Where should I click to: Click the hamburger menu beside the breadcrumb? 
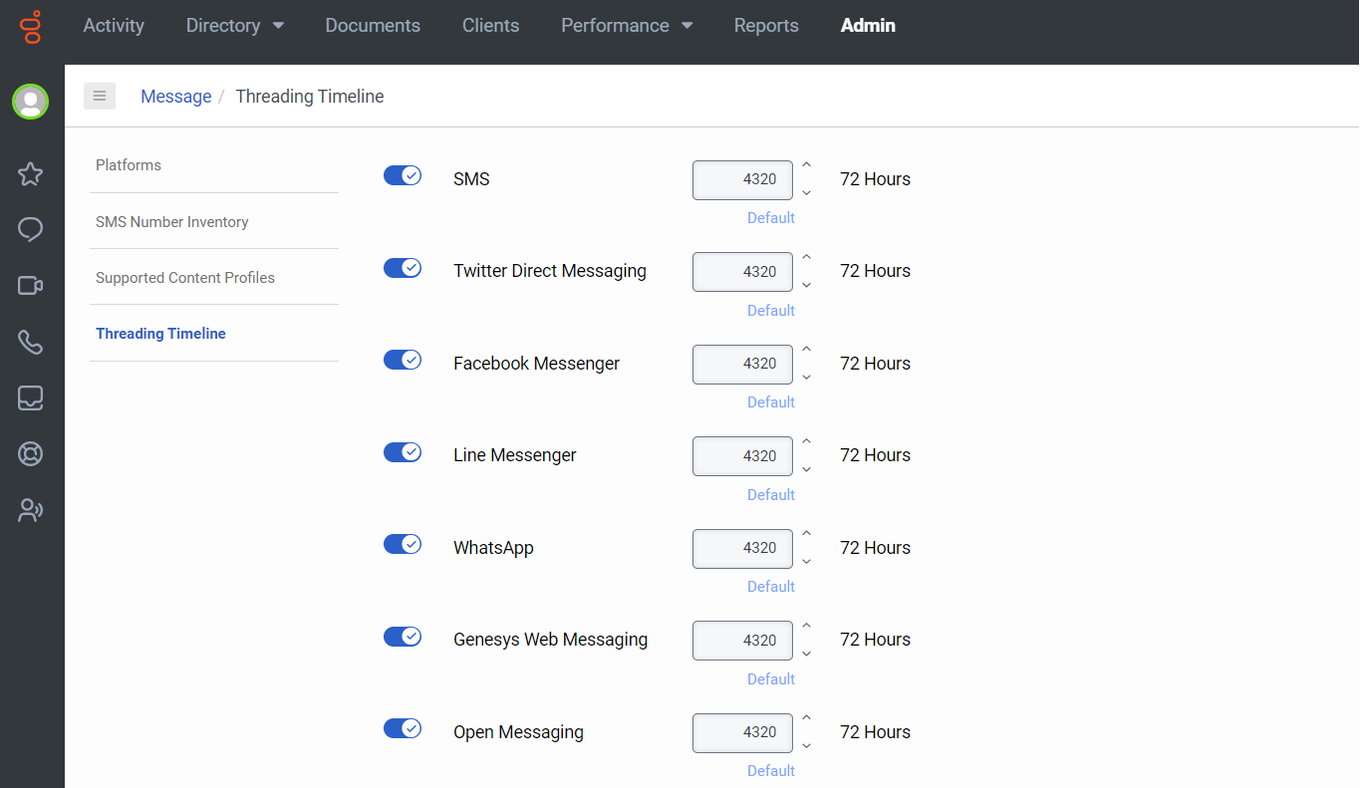pyautogui.click(x=99, y=95)
